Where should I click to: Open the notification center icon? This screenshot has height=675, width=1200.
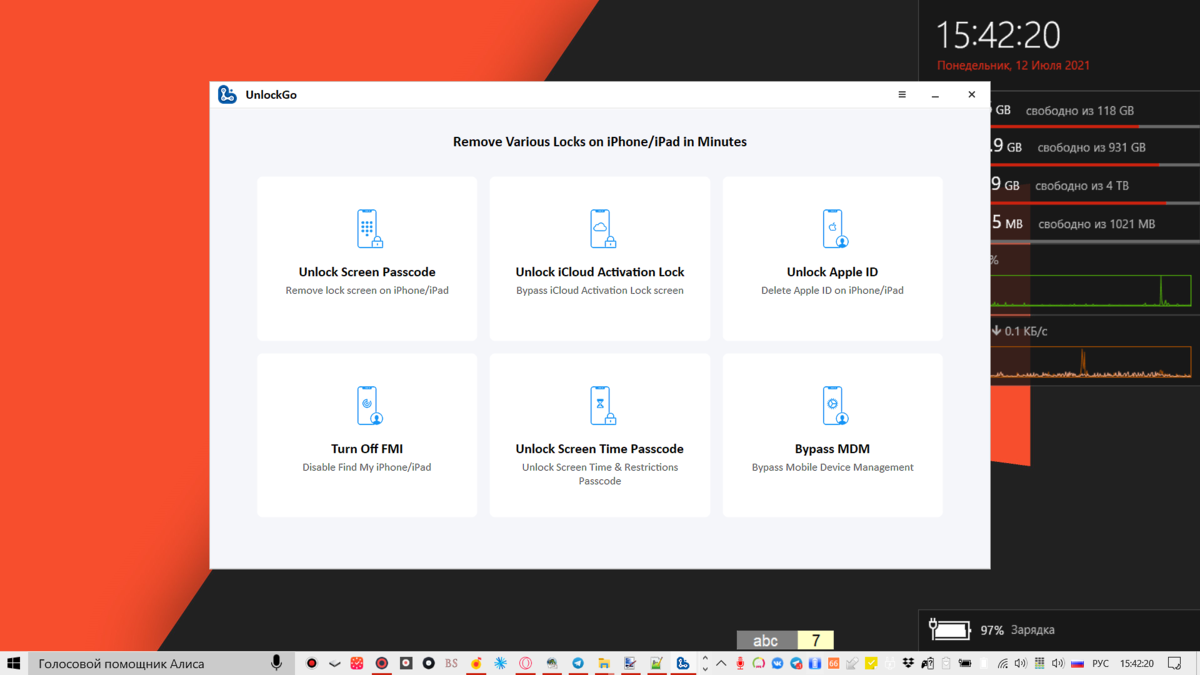pyautogui.click(x=1175, y=663)
